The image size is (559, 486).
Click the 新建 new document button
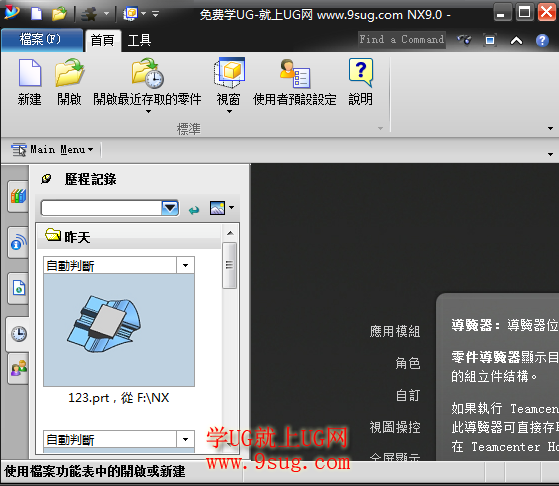click(x=30, y=82)
